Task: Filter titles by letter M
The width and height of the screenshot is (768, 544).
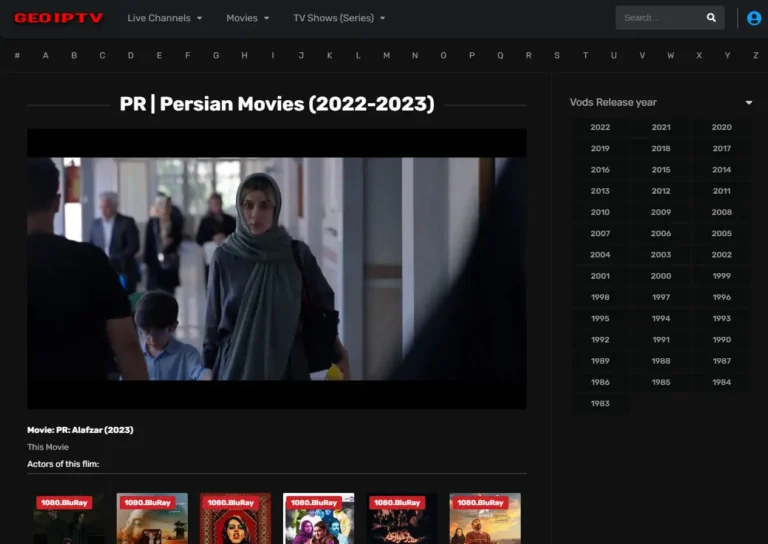Action: [x=386, y=55]
